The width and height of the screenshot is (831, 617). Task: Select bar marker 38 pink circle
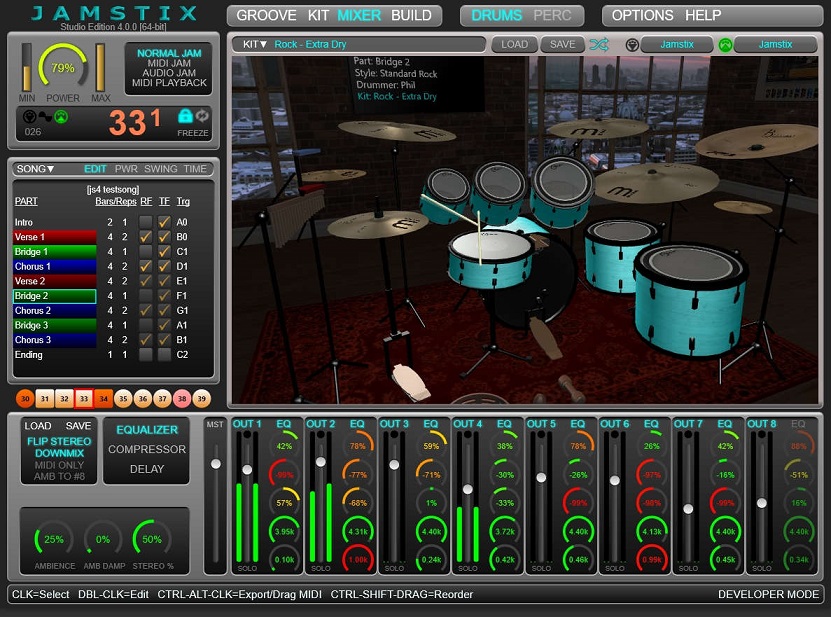[182, 399]
